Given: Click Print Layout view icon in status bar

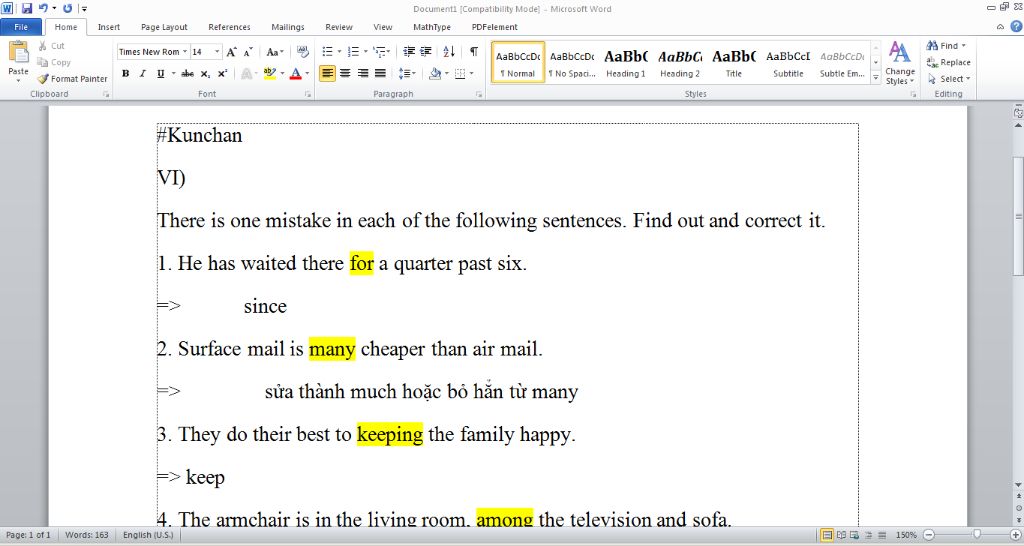Looking at the screenshot, I should coord(827,535).
